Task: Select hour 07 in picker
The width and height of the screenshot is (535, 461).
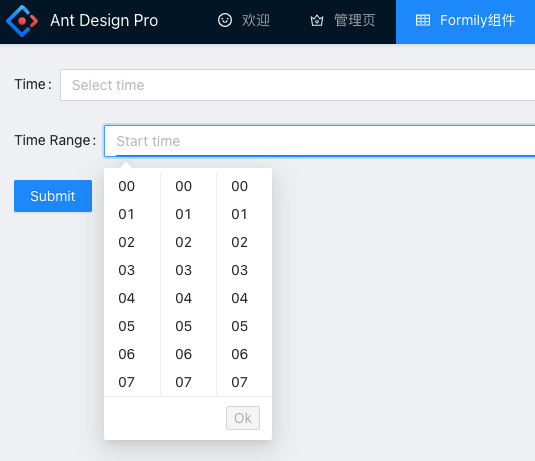Action: coord(132,382)
